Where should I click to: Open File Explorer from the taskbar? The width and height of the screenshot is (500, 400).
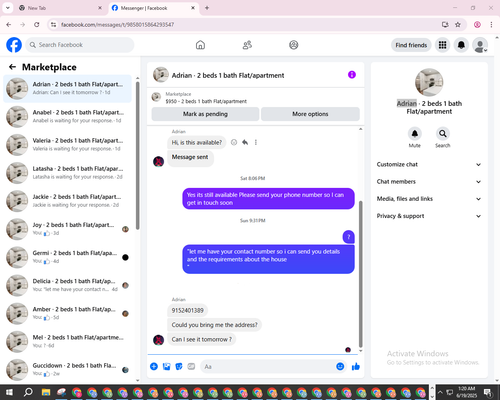pyautogui.click(x=46, y=392)
